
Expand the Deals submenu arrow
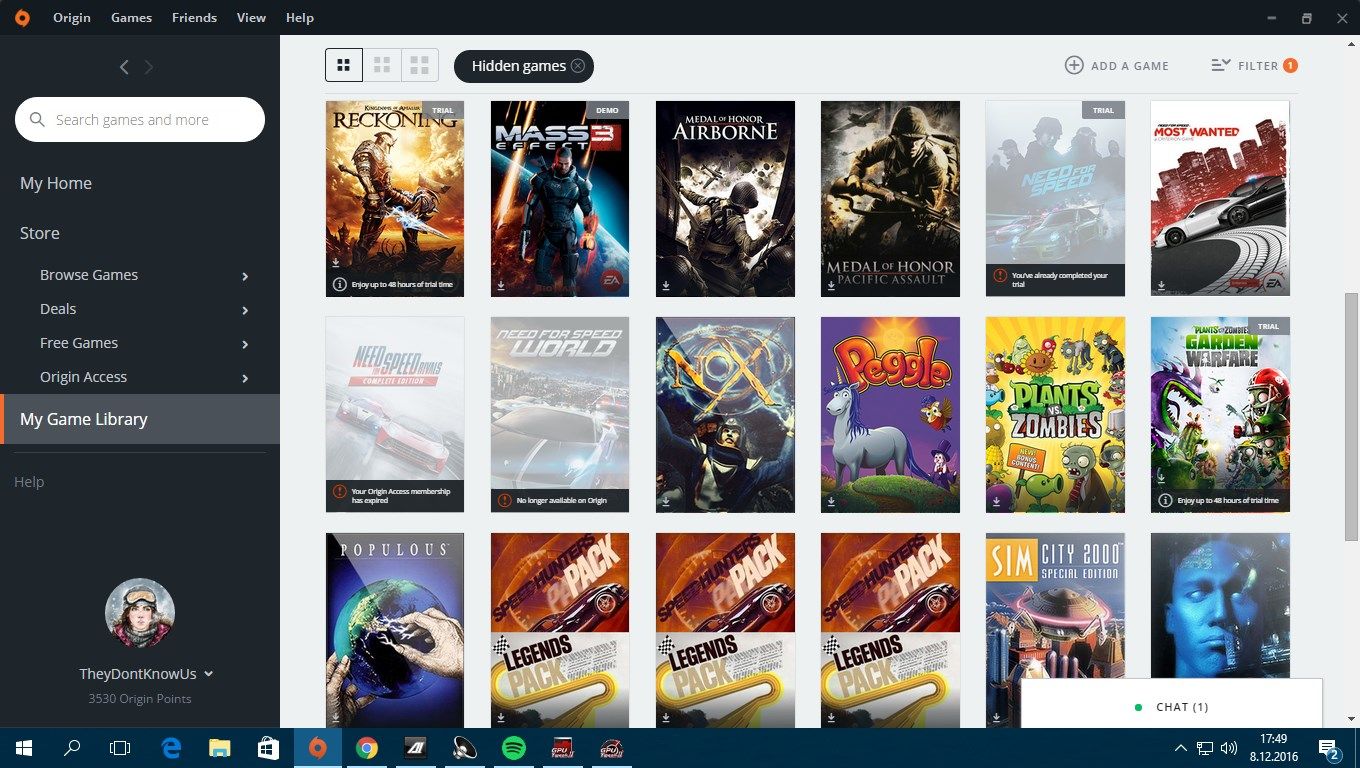coord(245,310)
